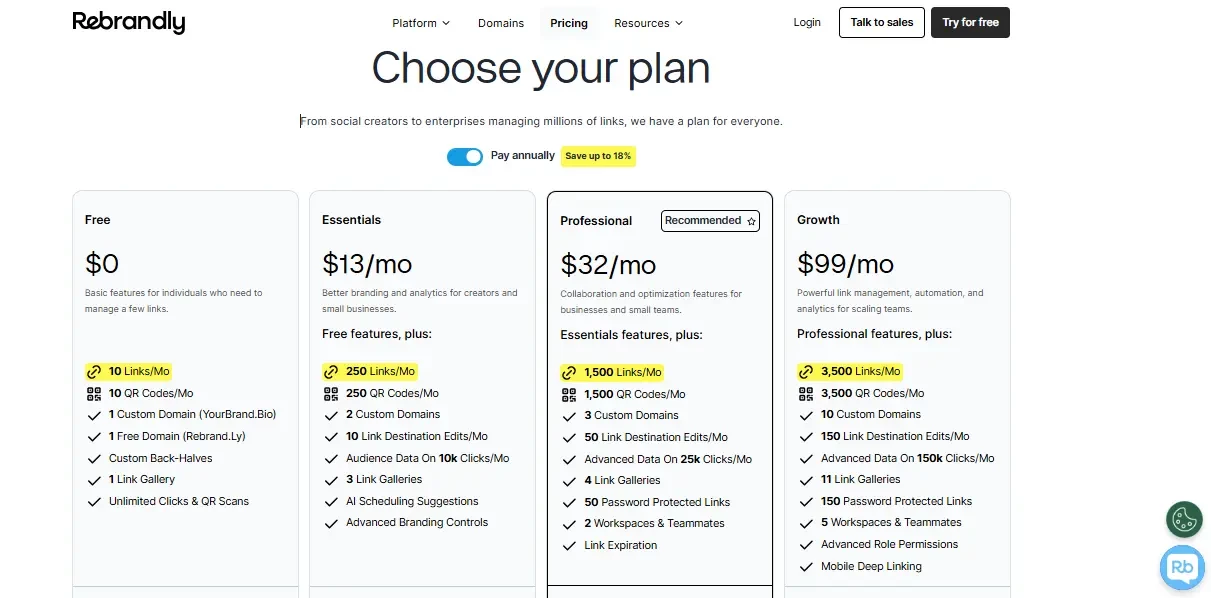This screenshot has height=598, width=1211.
Task: Click the Recommended badge on Professional plan
Action: 710,221
